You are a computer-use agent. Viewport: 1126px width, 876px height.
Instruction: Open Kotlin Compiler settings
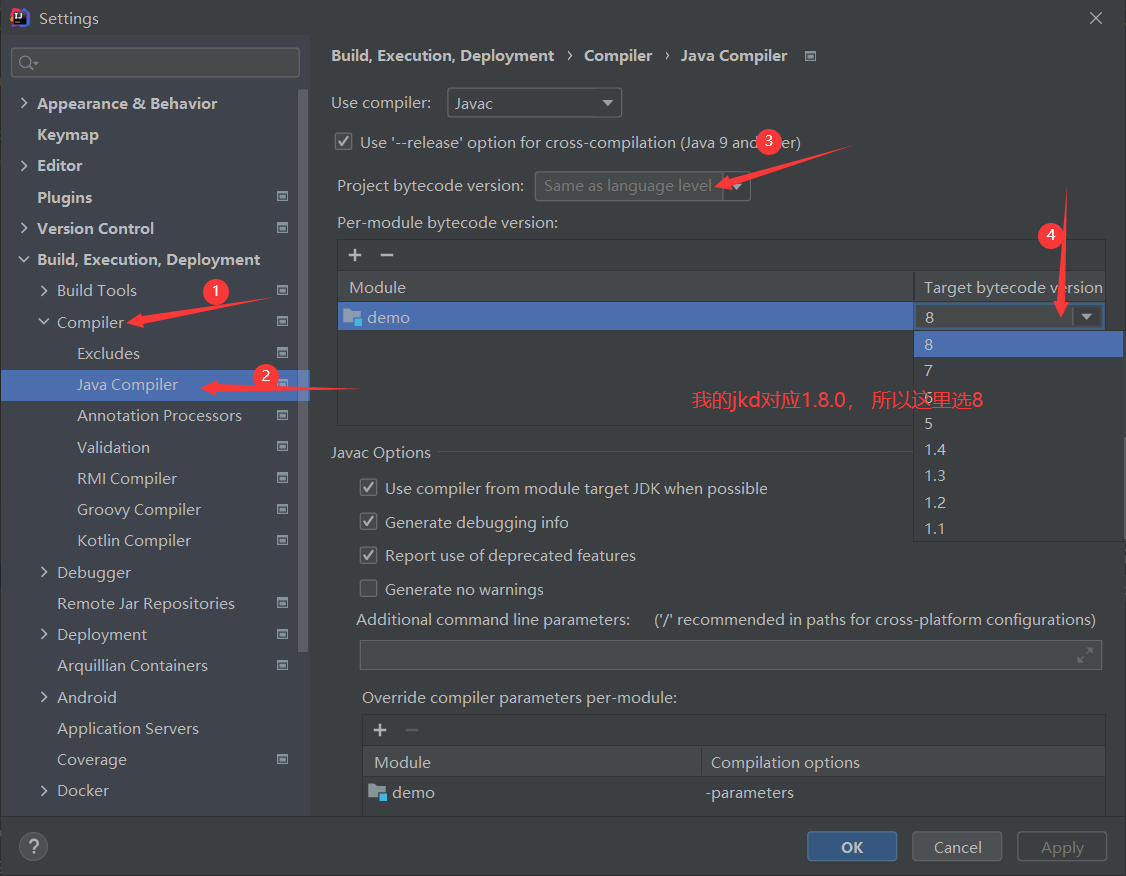[x=134, y=540]
